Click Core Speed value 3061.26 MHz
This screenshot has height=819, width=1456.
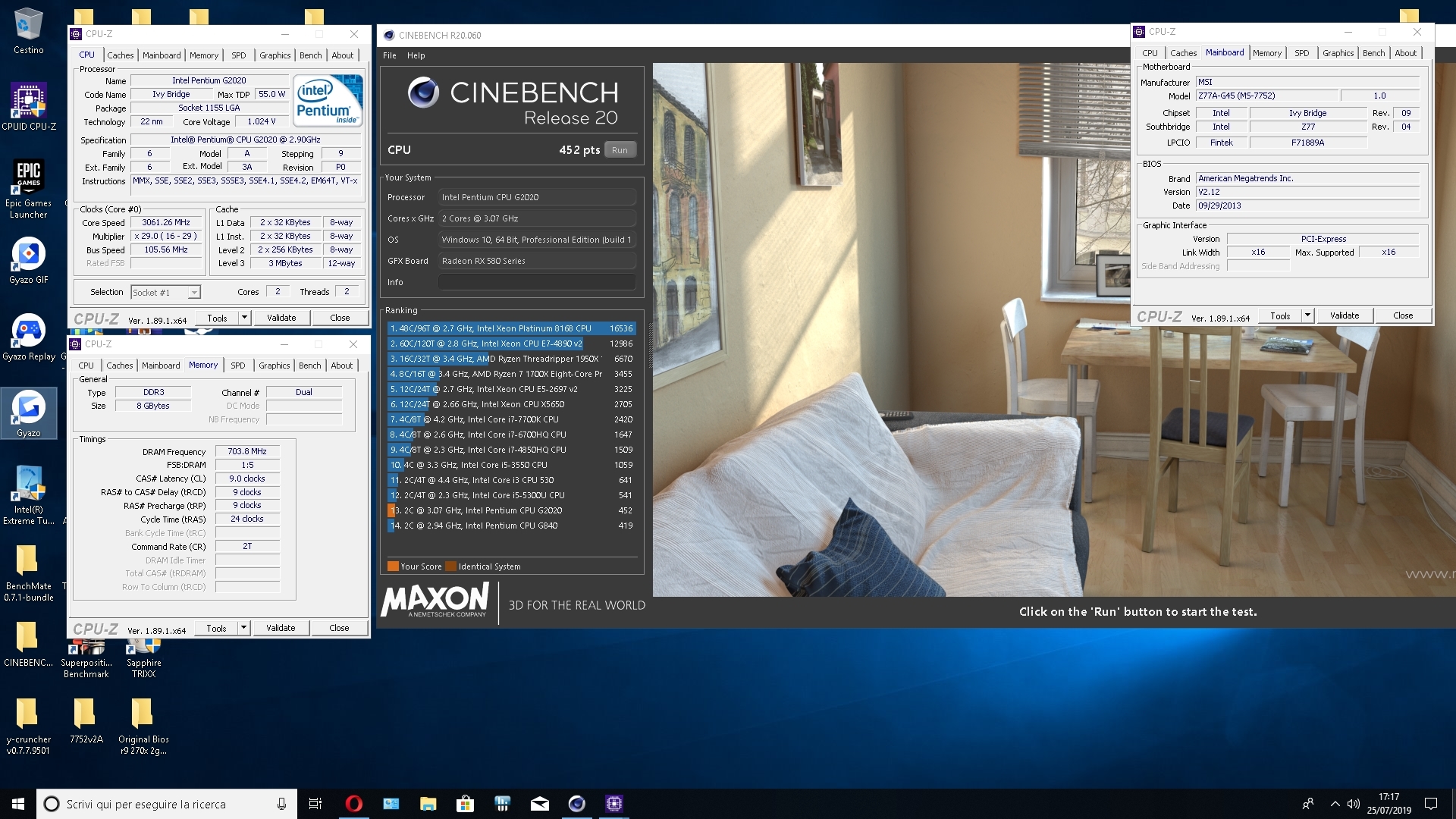click(166, 222)
